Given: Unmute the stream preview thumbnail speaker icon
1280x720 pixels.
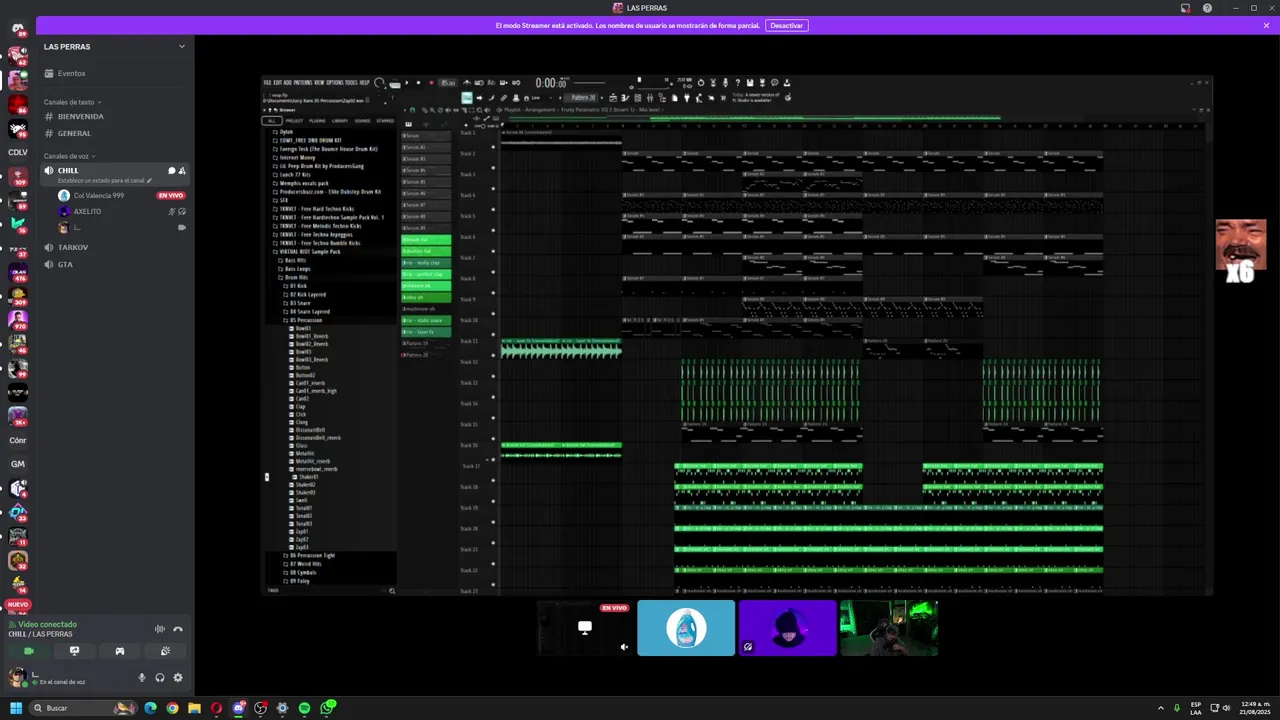Looking at the screenshot, I should [624, 647].
